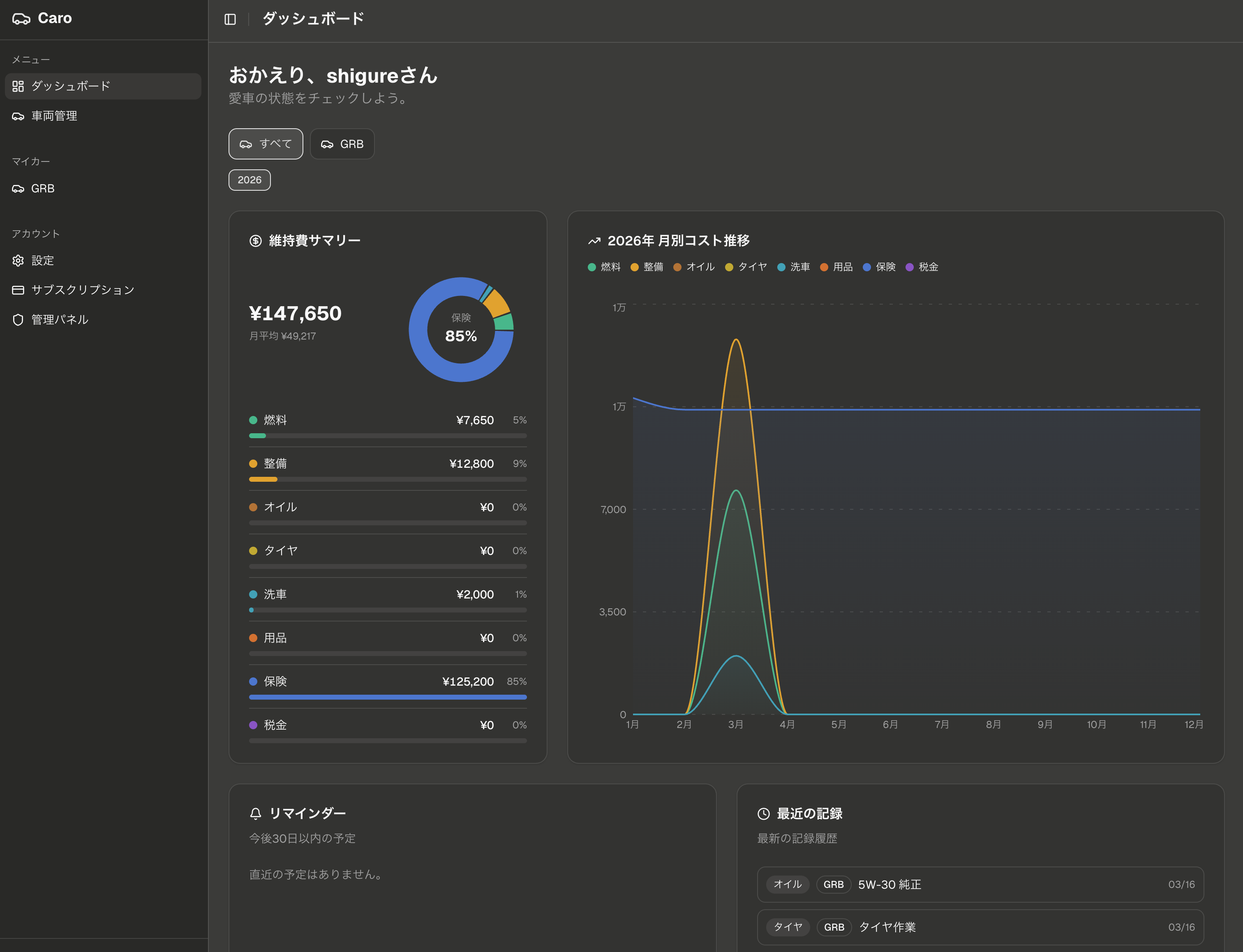Toggle 燃料 series in chart legend

[604, 267]
